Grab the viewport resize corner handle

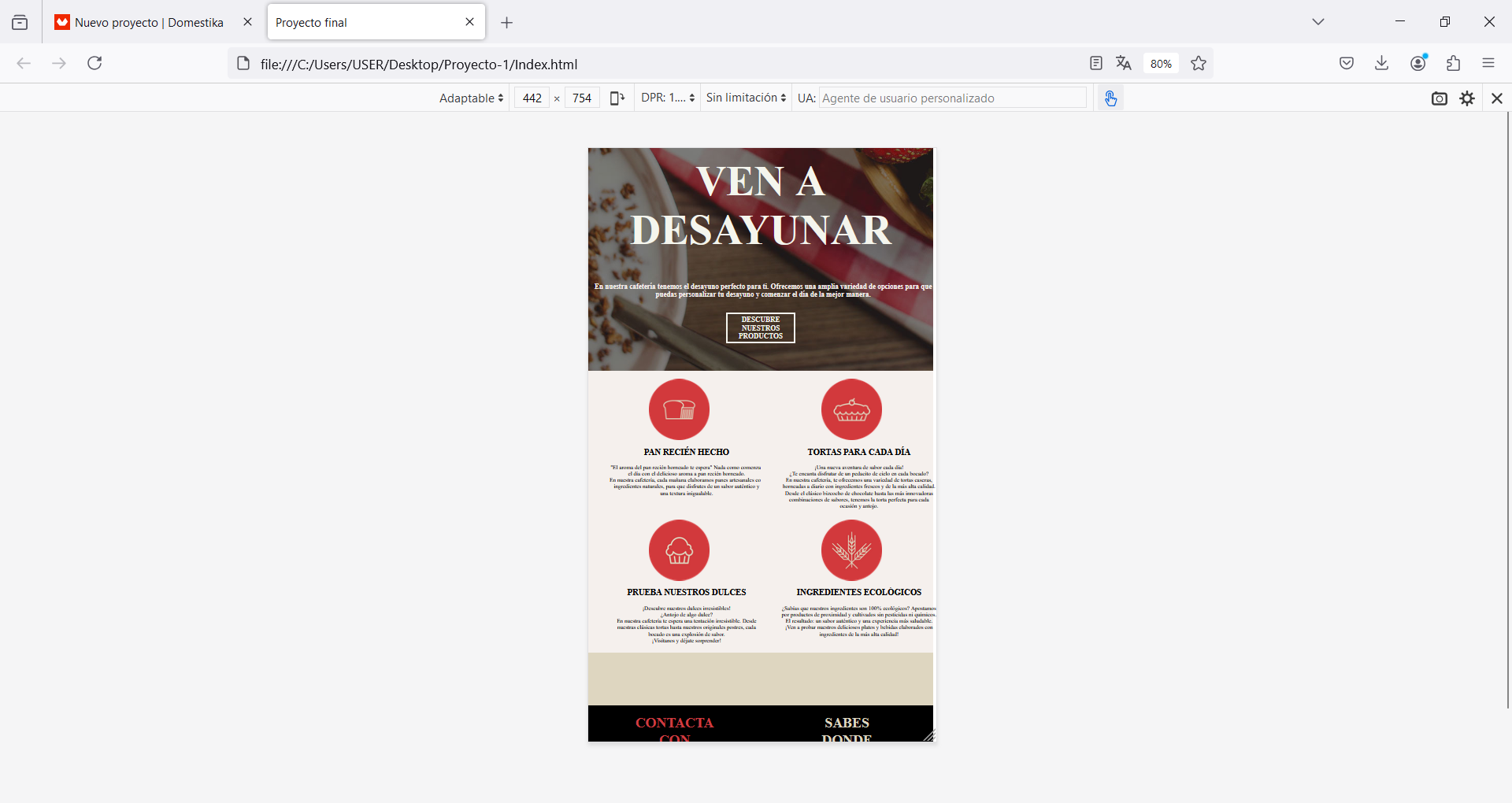tap(928, 736)
